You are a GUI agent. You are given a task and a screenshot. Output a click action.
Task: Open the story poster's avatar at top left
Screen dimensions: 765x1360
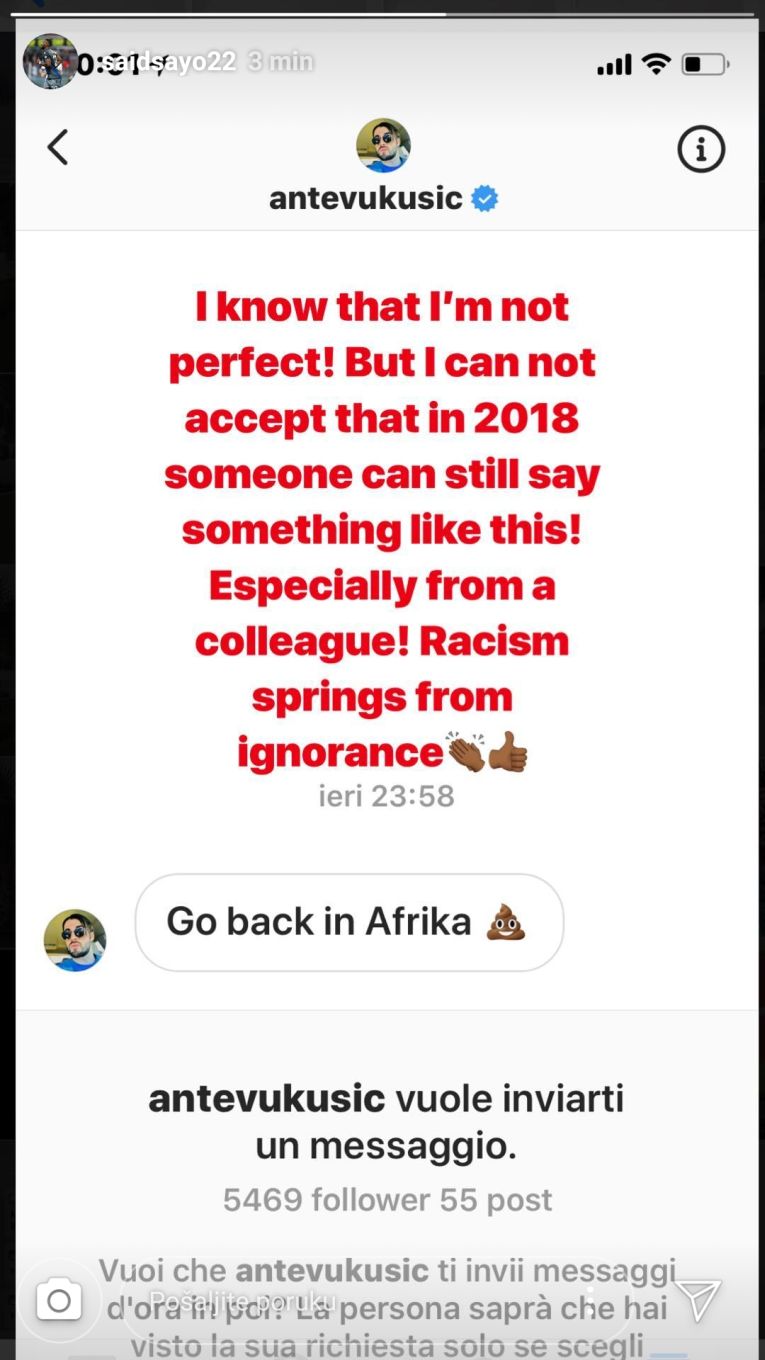49,62
